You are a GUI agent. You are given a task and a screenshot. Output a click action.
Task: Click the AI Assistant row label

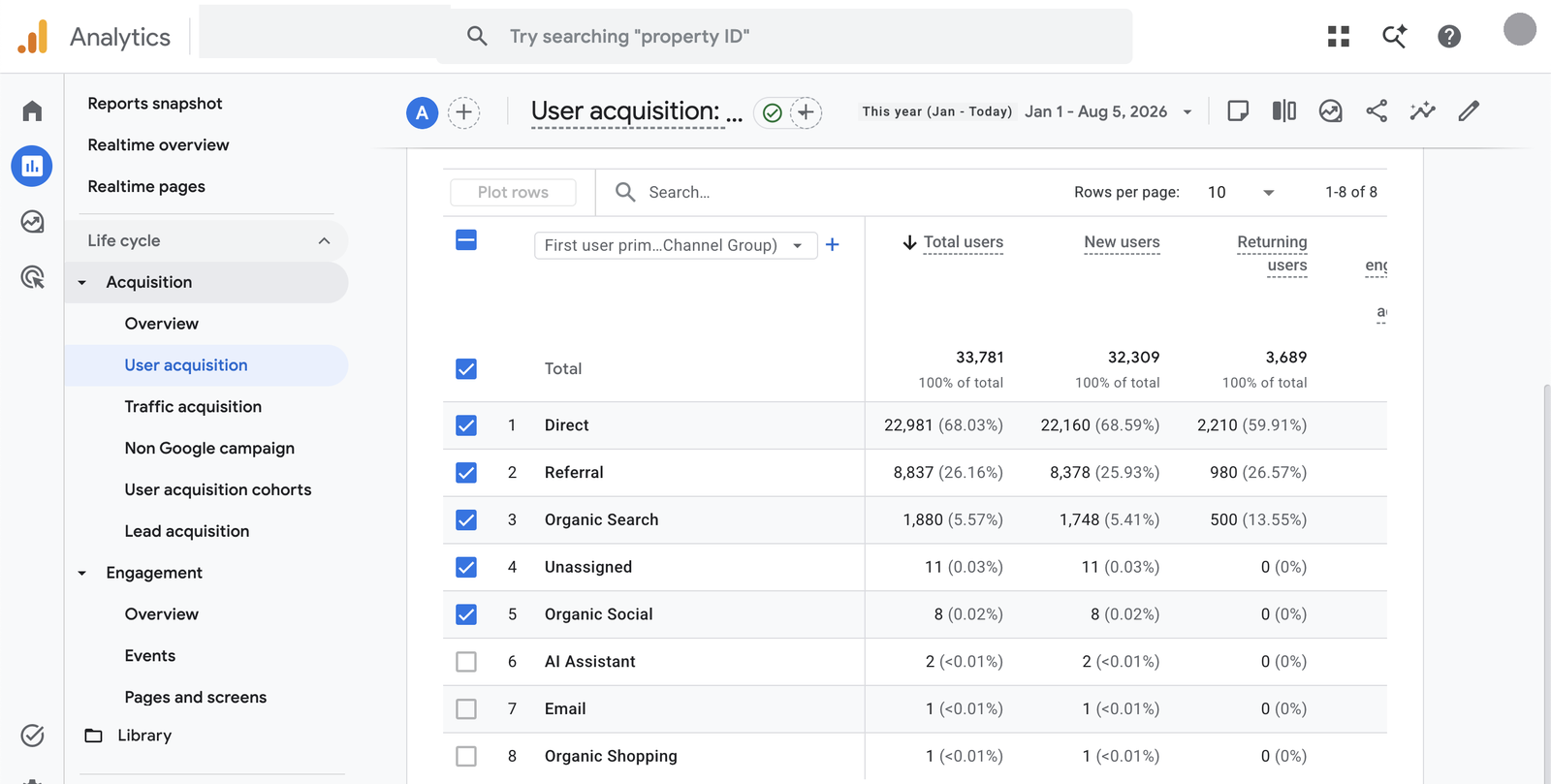[590, 662]
